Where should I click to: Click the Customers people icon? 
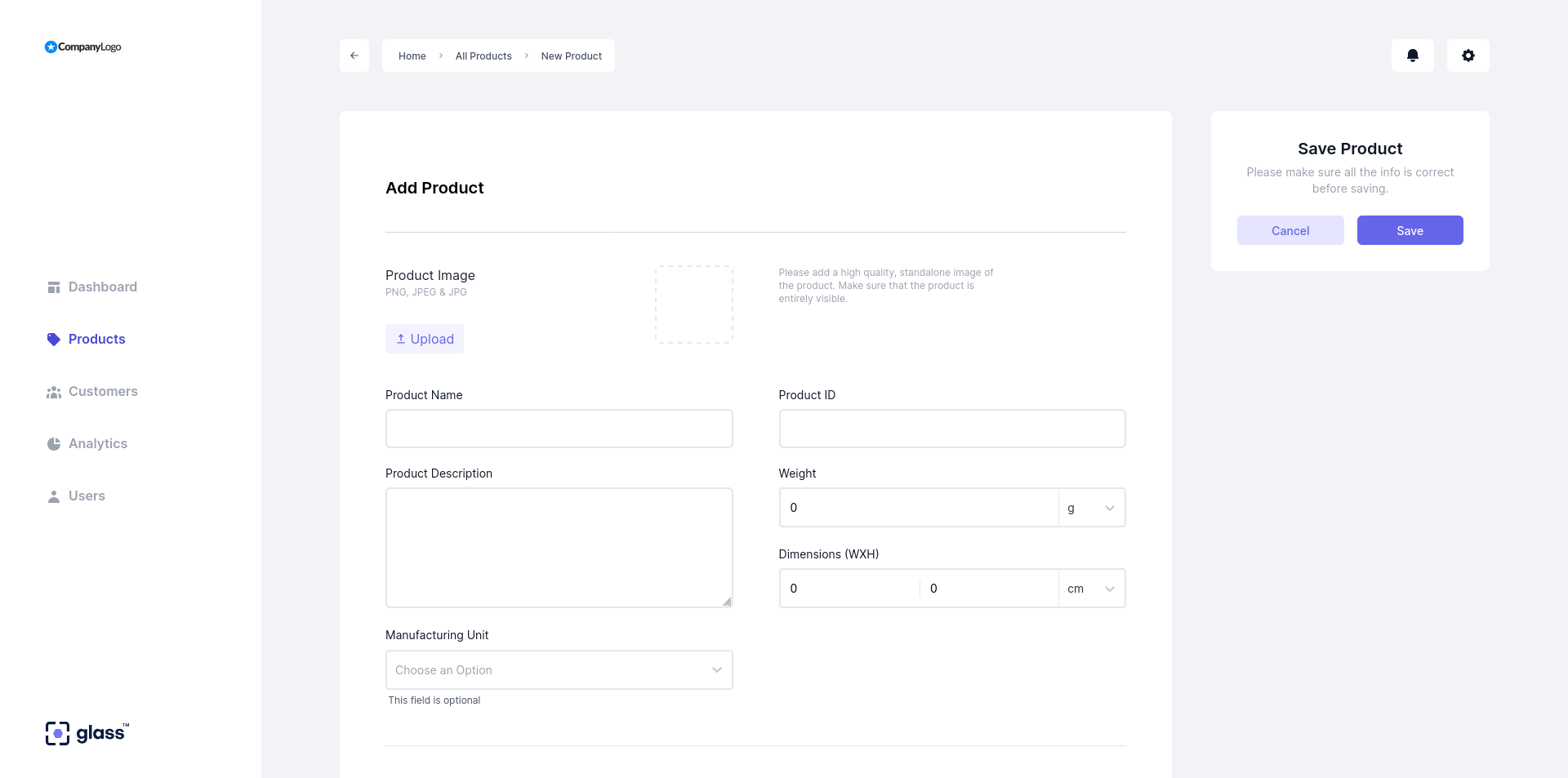pyautogui.click(x=54, y=392)
